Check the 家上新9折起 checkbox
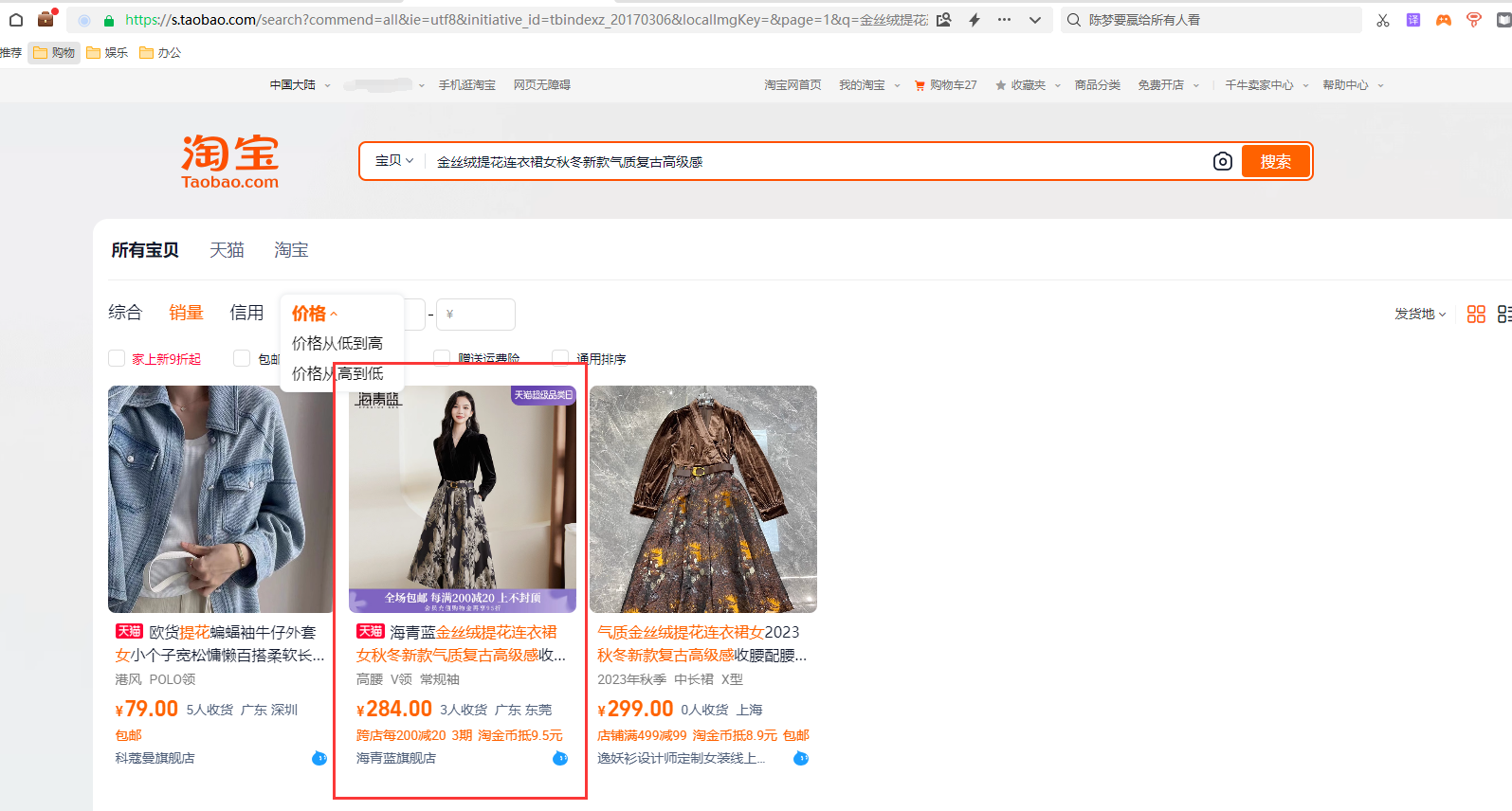 point(117,358)
